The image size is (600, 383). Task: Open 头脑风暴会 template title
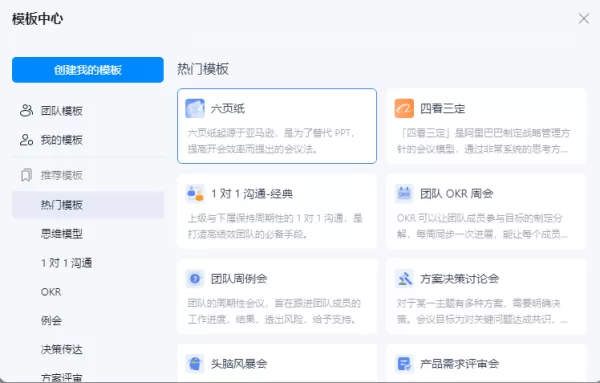[239, 363]
